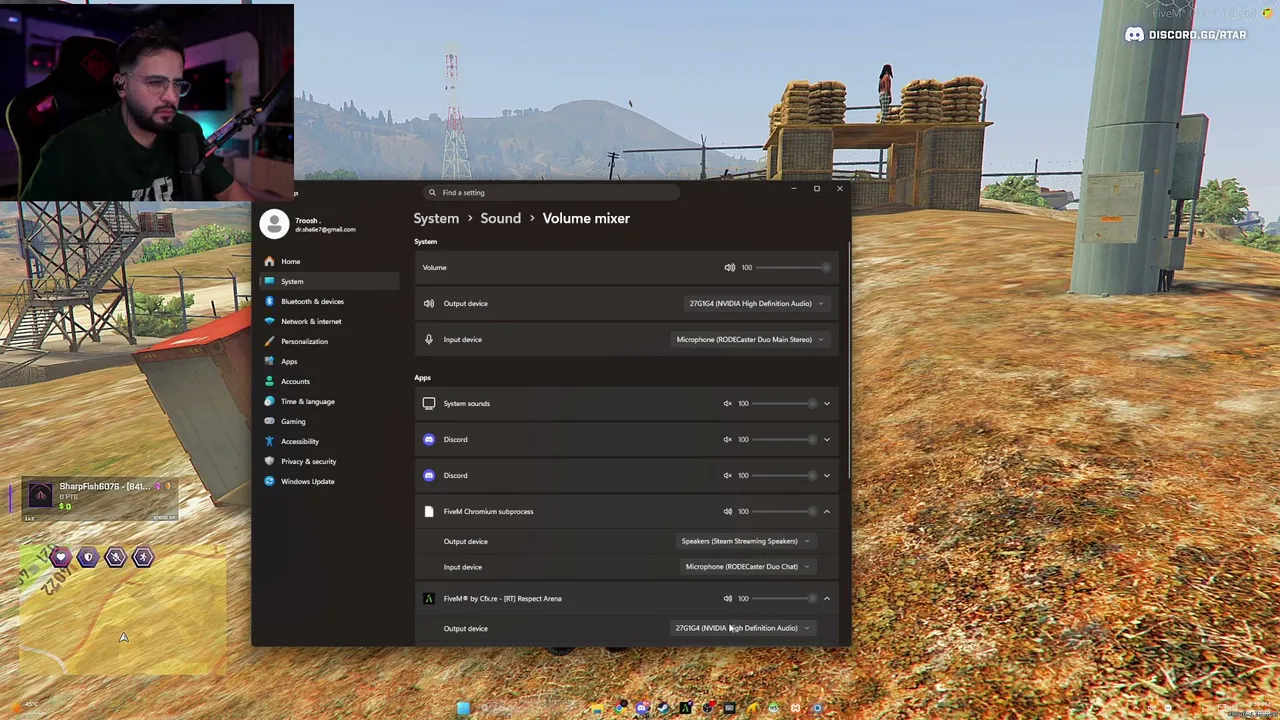Click the speaker icon beside Output device

pos(429,303)
